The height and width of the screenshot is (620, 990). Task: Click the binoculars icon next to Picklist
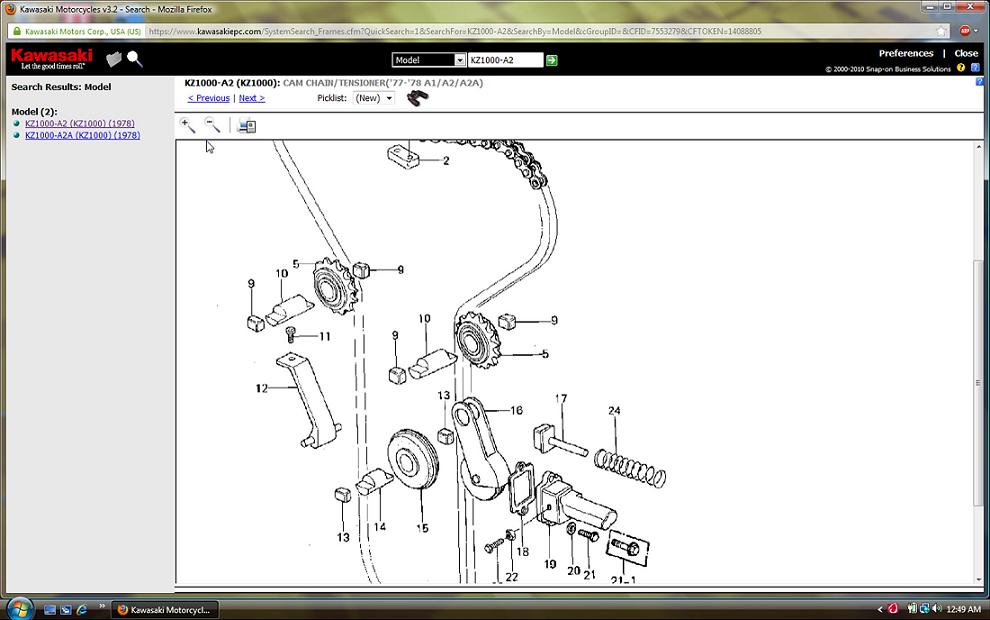pyautogui.click(x=417, y=98)
